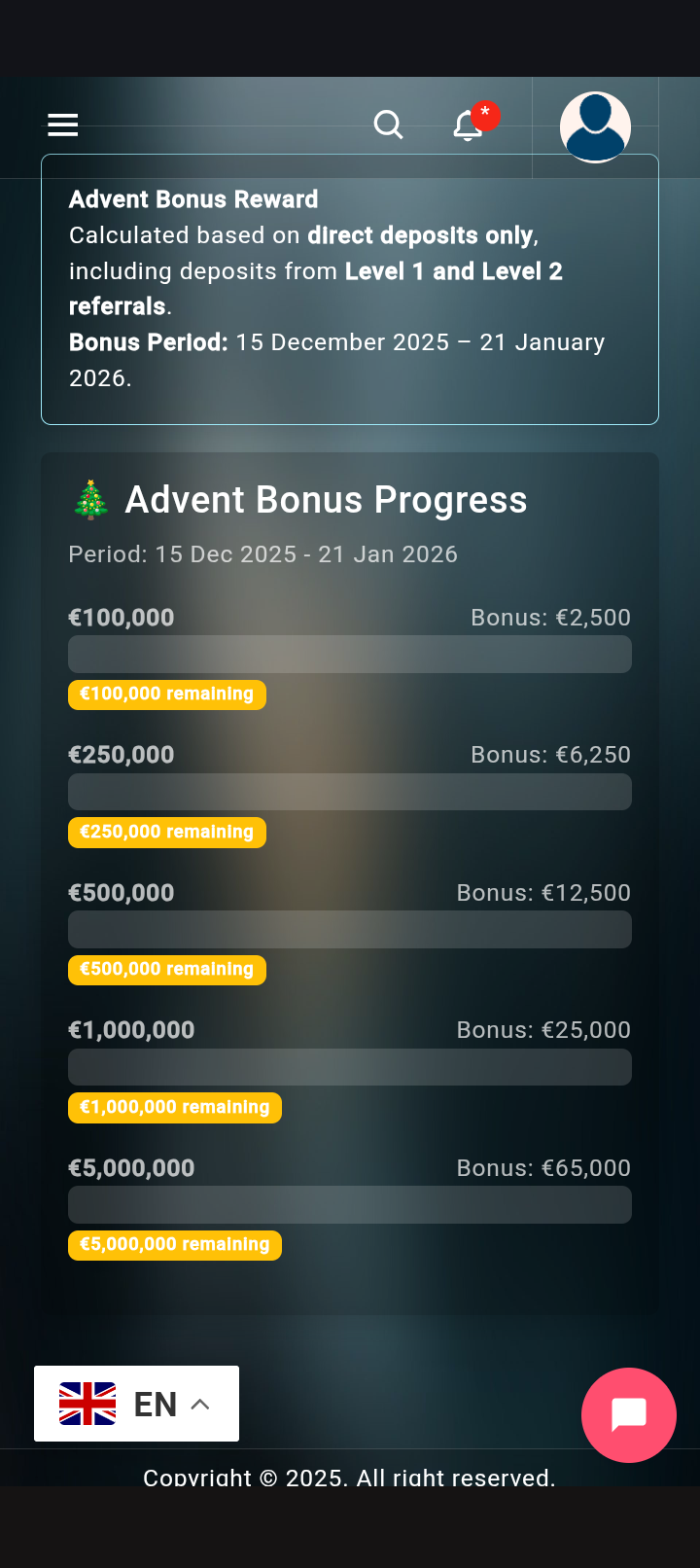Open the user profile avatar
Image resolution: width=700 pixels, height=1568 pixels.
(x=595, y=126)
